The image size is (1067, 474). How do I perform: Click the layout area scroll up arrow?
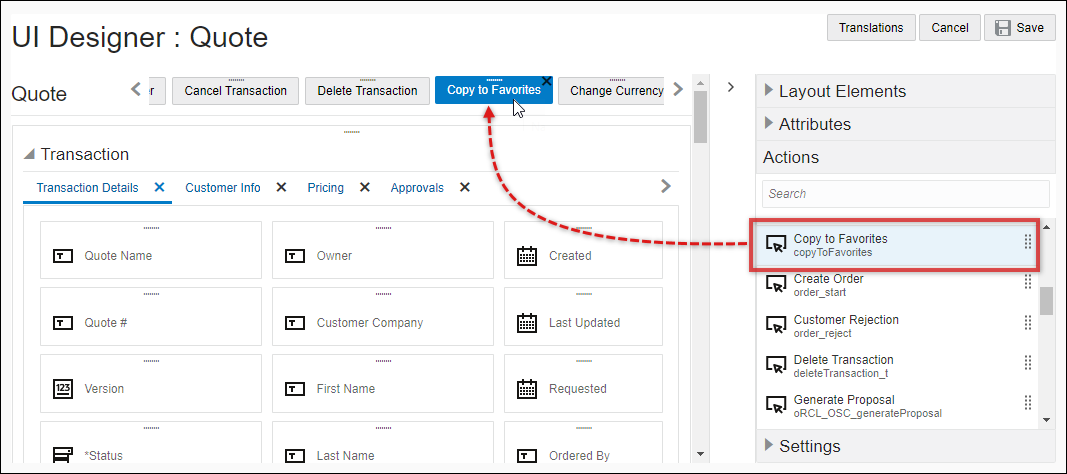(700, 81)
